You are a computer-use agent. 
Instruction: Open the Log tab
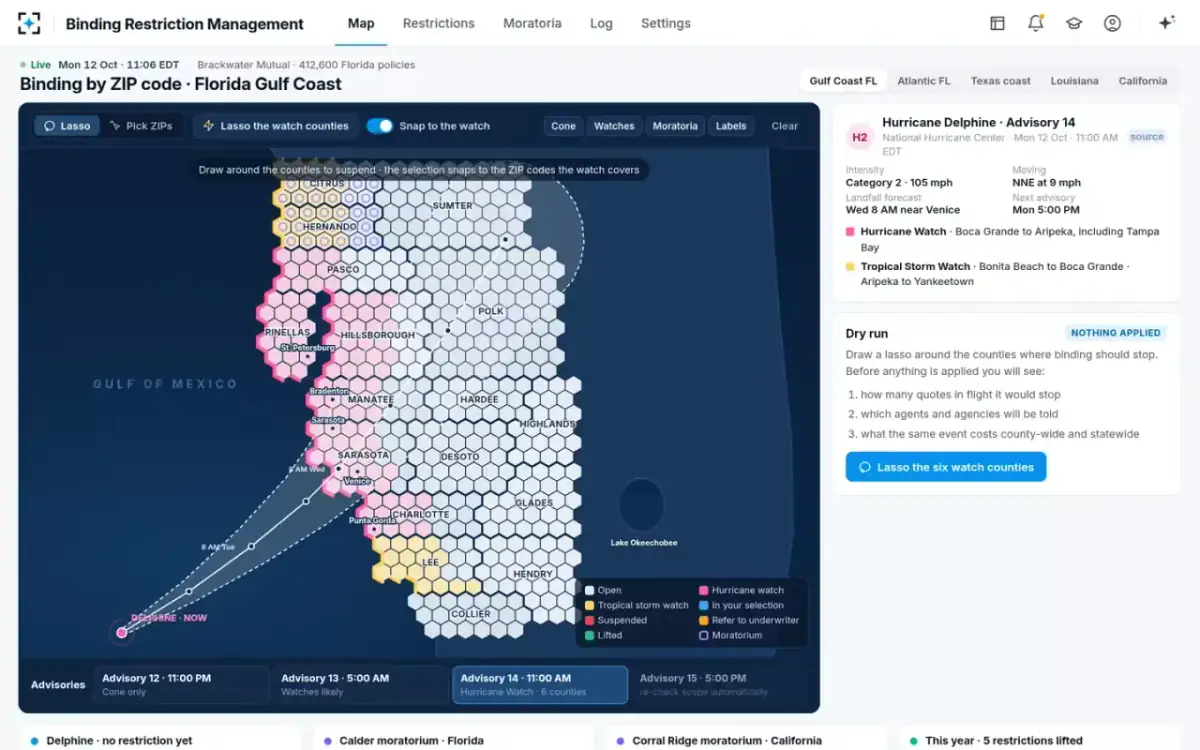pyautogui.click(x=601, y=23)
